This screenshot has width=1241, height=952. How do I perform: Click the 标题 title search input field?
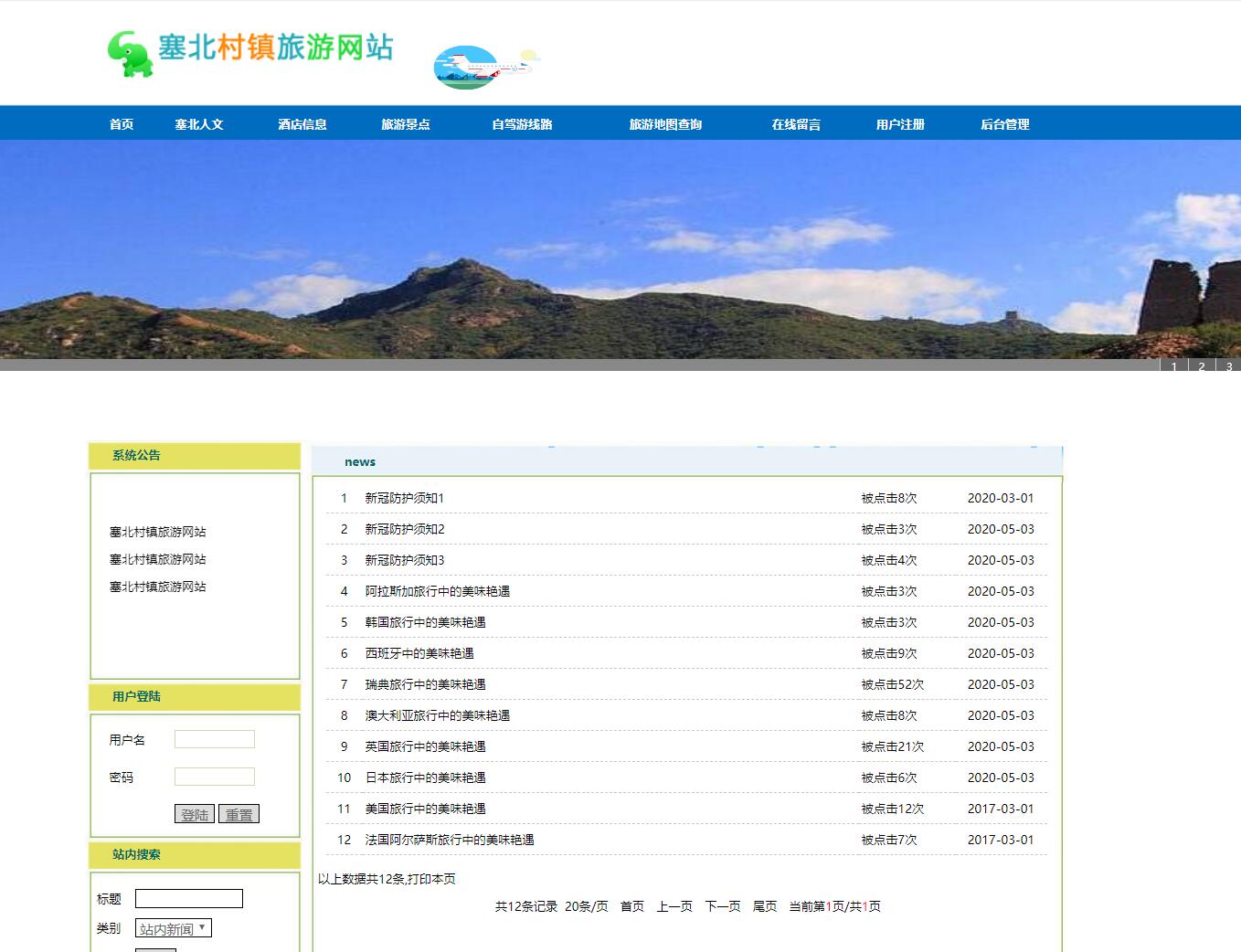[x=189, y=898]
